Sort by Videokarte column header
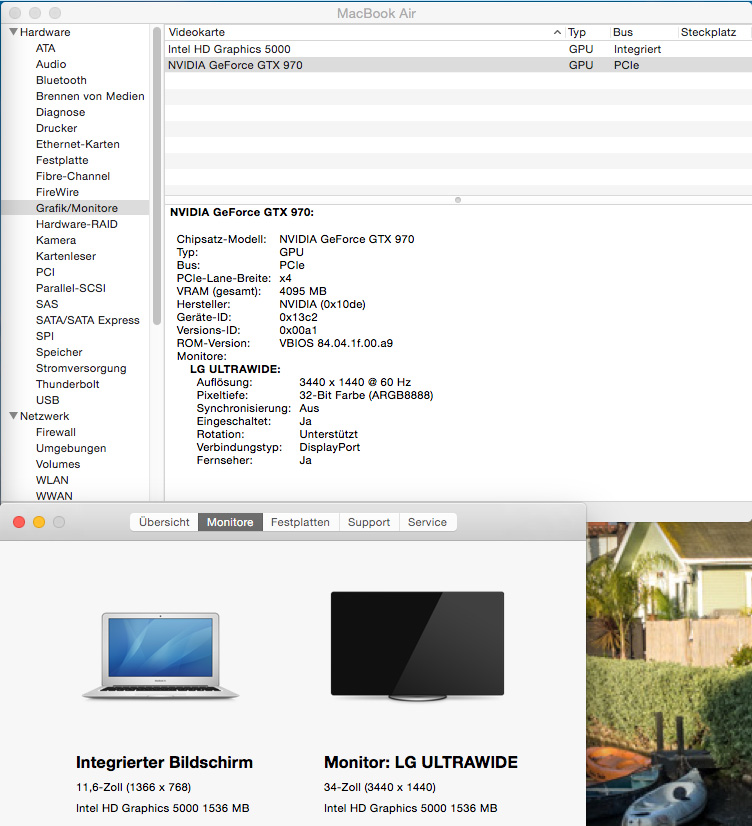This screenshot has width=752, height=826. 364,32
